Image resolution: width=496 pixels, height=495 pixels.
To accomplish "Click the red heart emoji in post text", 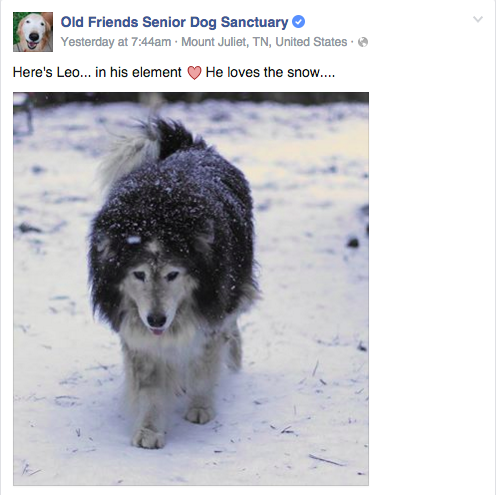I will (x=194, y=73).
